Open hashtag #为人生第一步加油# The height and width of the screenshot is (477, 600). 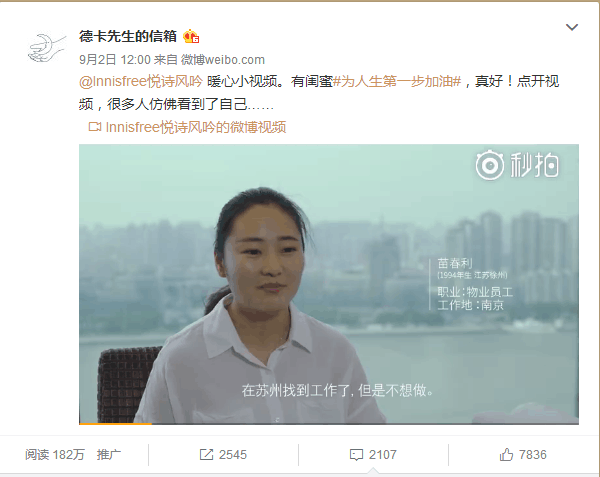click(x=397, y=81)
